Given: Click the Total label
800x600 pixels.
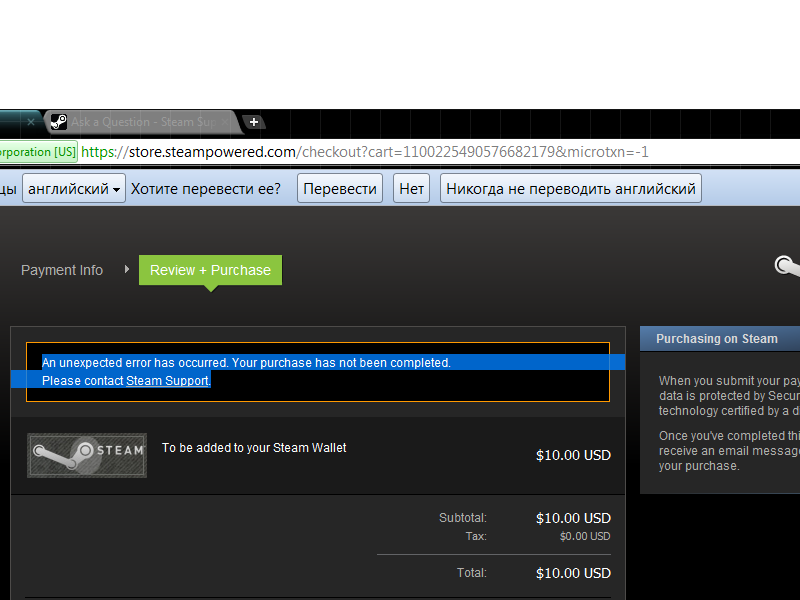Looking at the screenshot, I should pos(471,573).
